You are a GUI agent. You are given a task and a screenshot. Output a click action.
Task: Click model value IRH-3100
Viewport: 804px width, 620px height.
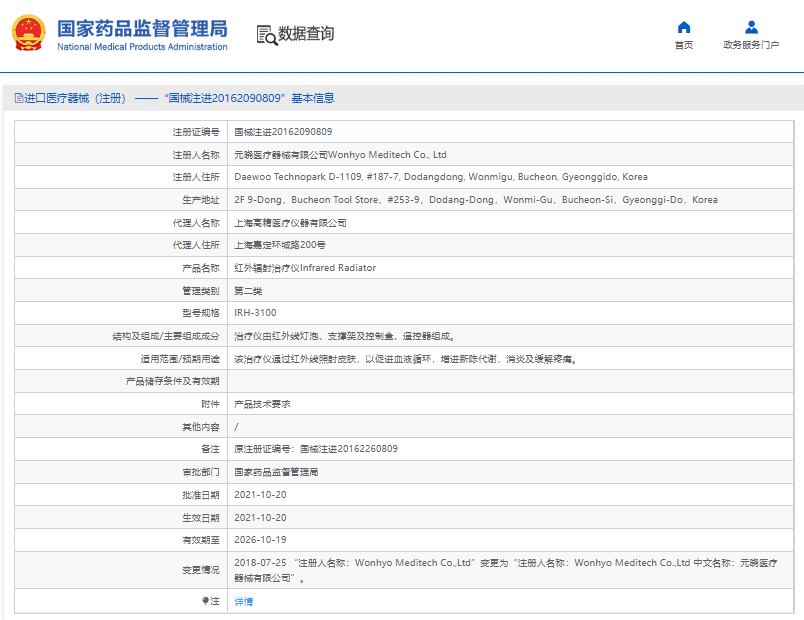[x=255, y=312]
